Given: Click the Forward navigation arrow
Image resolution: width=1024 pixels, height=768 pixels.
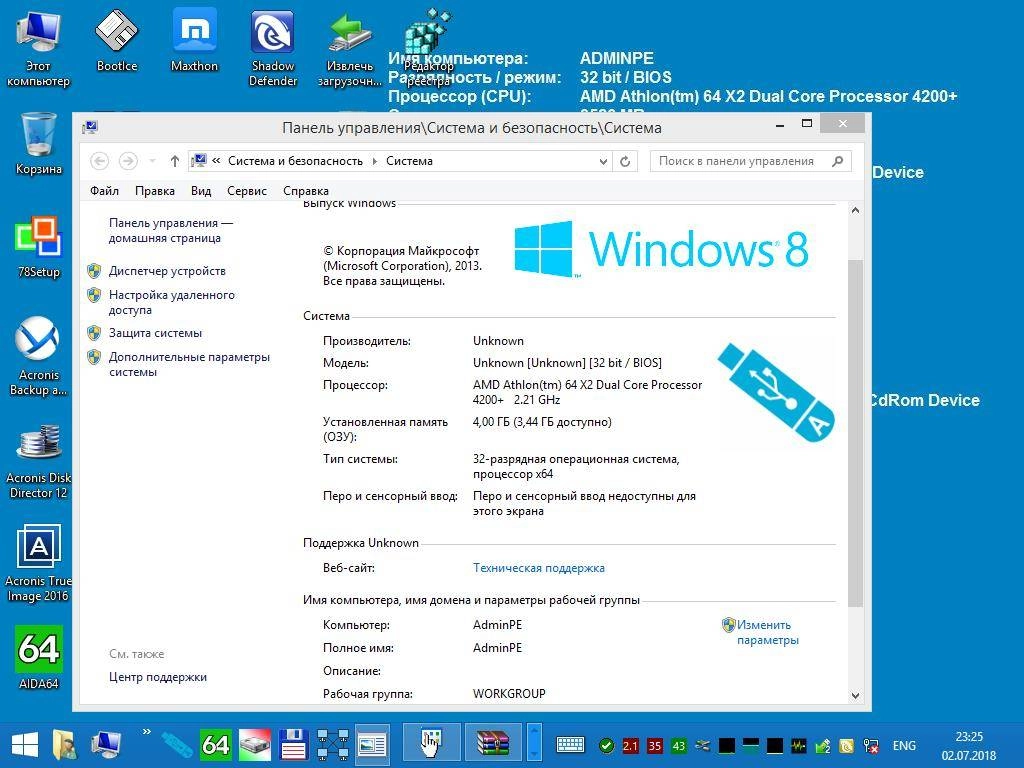Looking at the screenshot, I should click(128, 161).
